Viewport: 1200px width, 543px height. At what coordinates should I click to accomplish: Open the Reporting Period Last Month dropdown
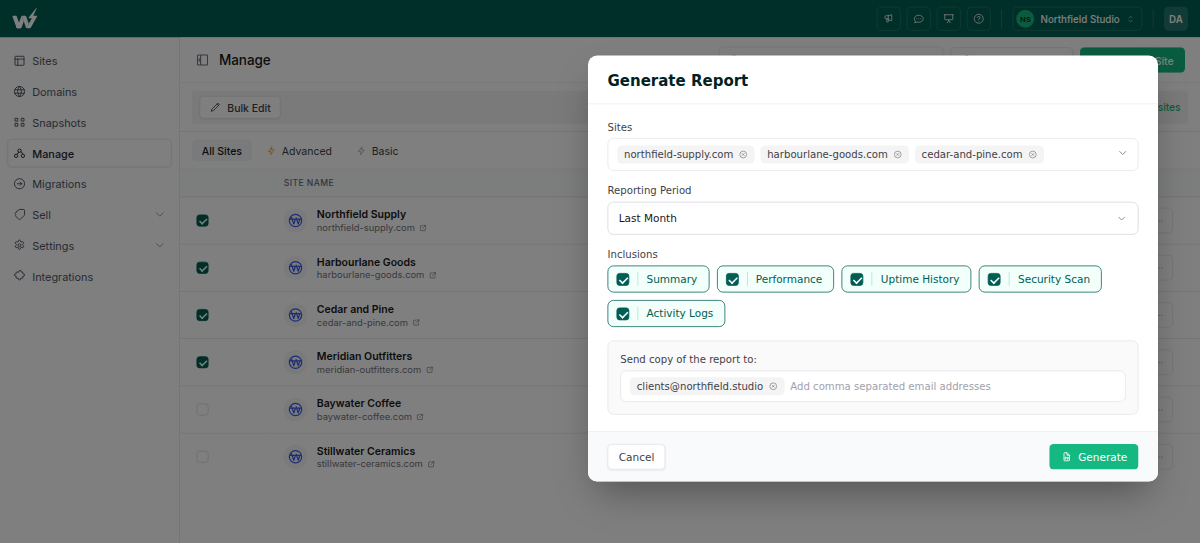click(872, 218)
